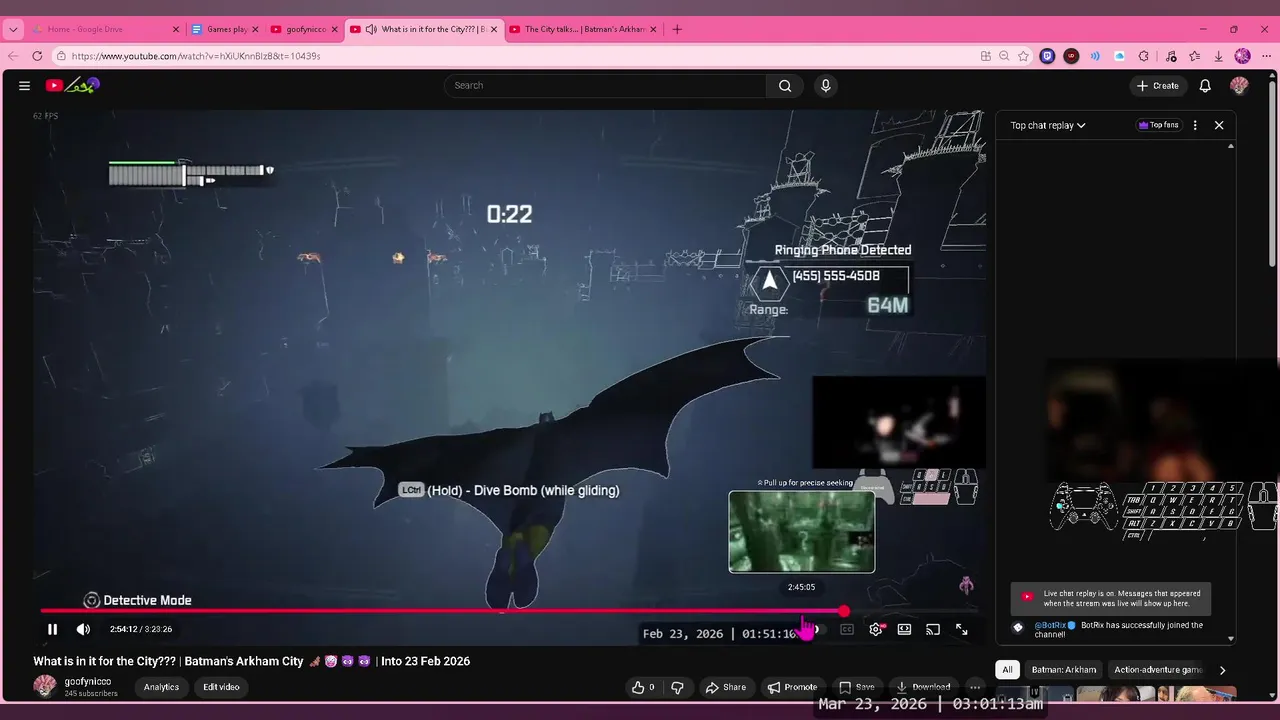Open a new browser tab

tap(677, 29)
